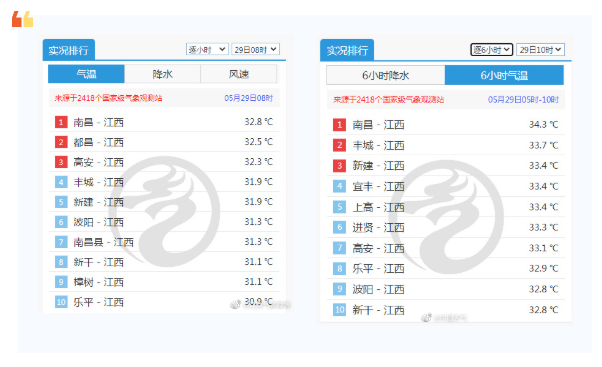Click the 32.5 ℃ temperature value
The width and height of the screenshot is (602, 367).
pyautogui.click(x=259, y=142)
